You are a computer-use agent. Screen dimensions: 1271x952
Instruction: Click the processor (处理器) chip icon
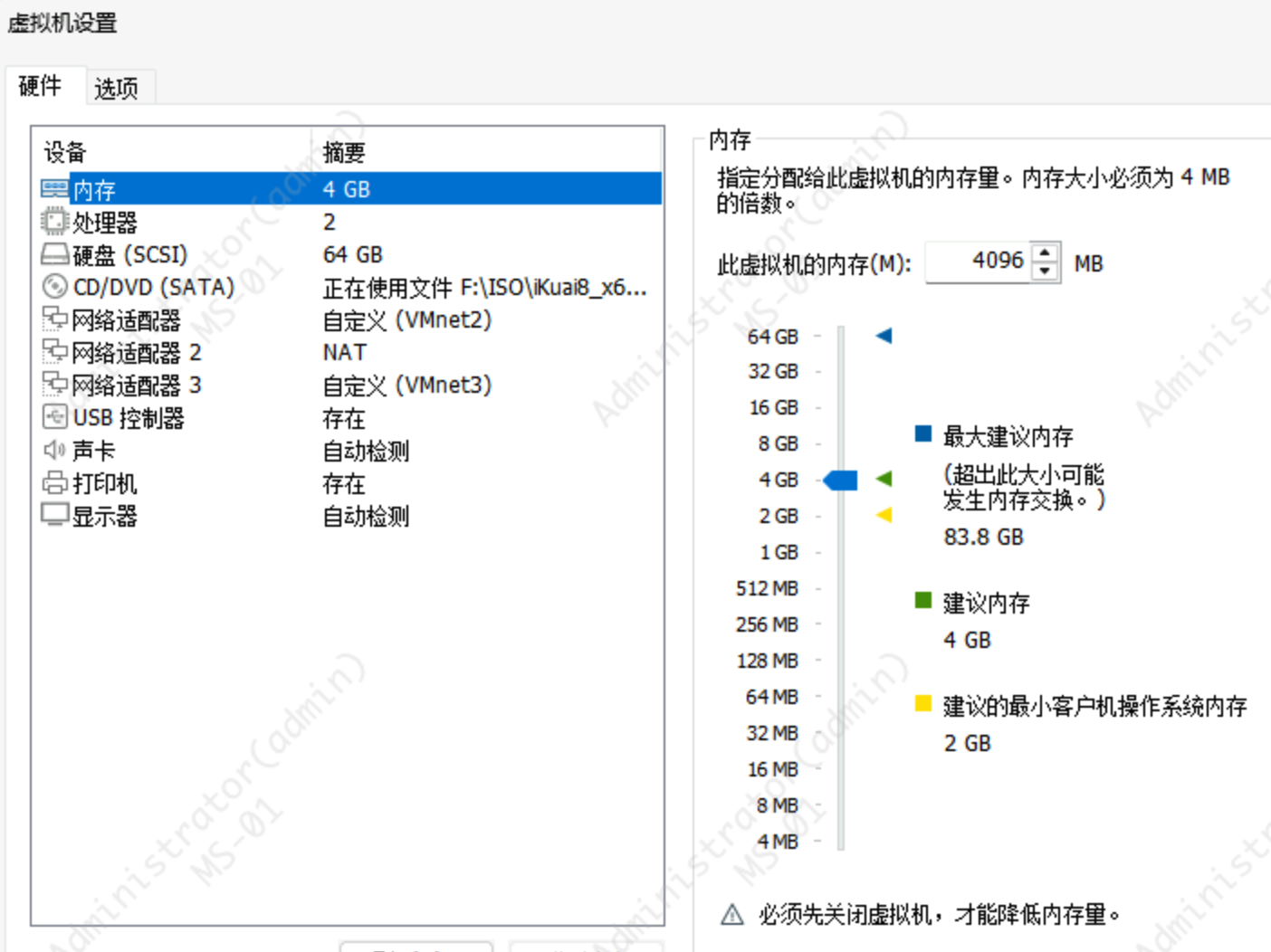pyautogui.click(x=54, y=222)
